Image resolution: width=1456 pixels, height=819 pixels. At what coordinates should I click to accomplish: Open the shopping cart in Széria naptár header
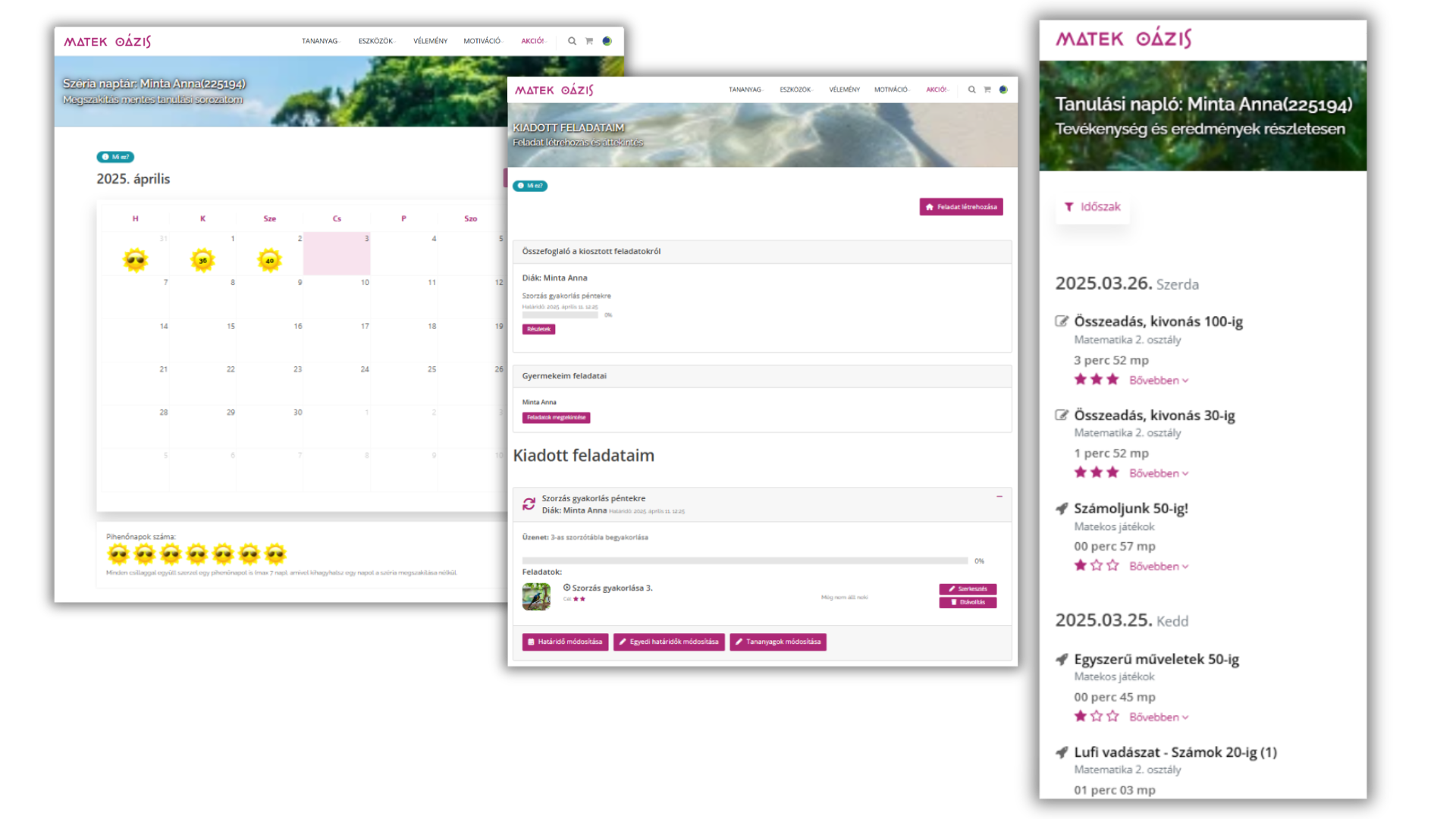tap(589, 41)
